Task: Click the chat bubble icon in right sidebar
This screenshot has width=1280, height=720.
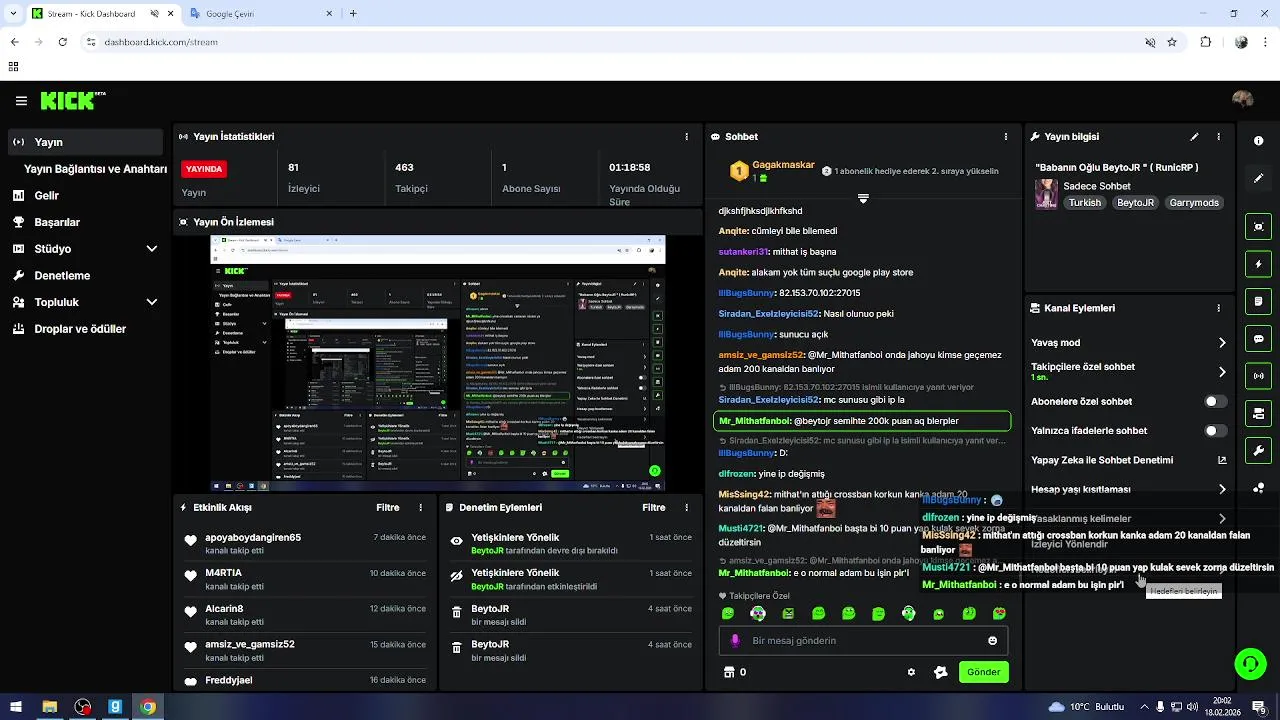Action: coord(1258,339)
